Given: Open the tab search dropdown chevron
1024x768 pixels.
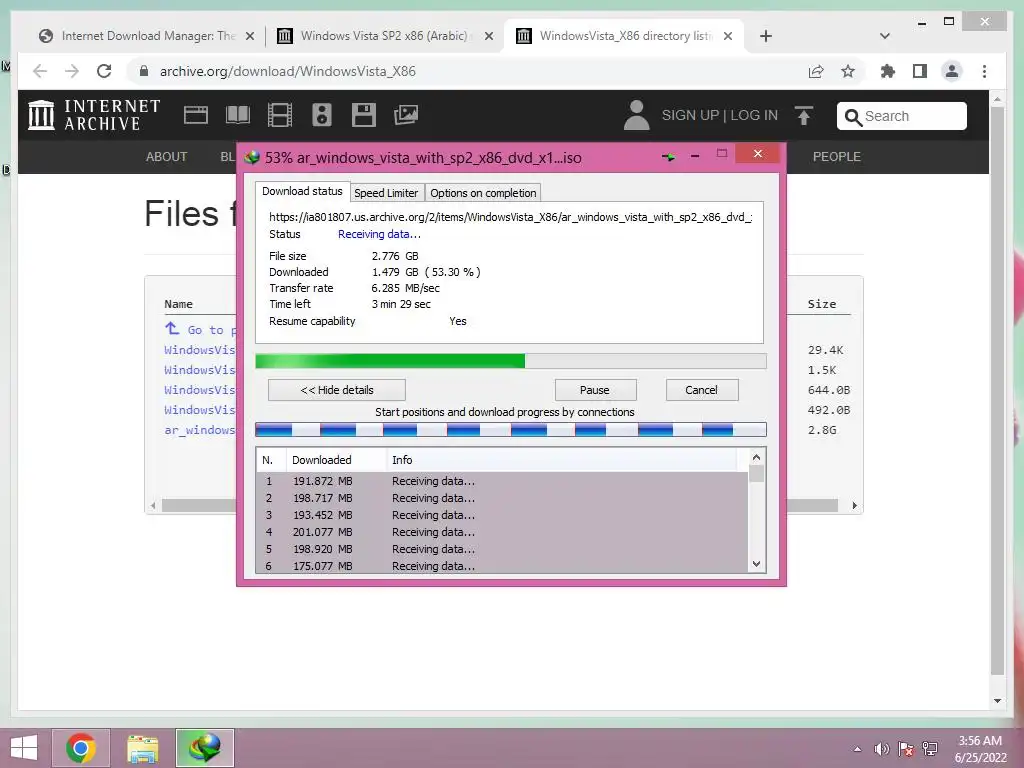Looking at the screenshot, I should [885, 36].
